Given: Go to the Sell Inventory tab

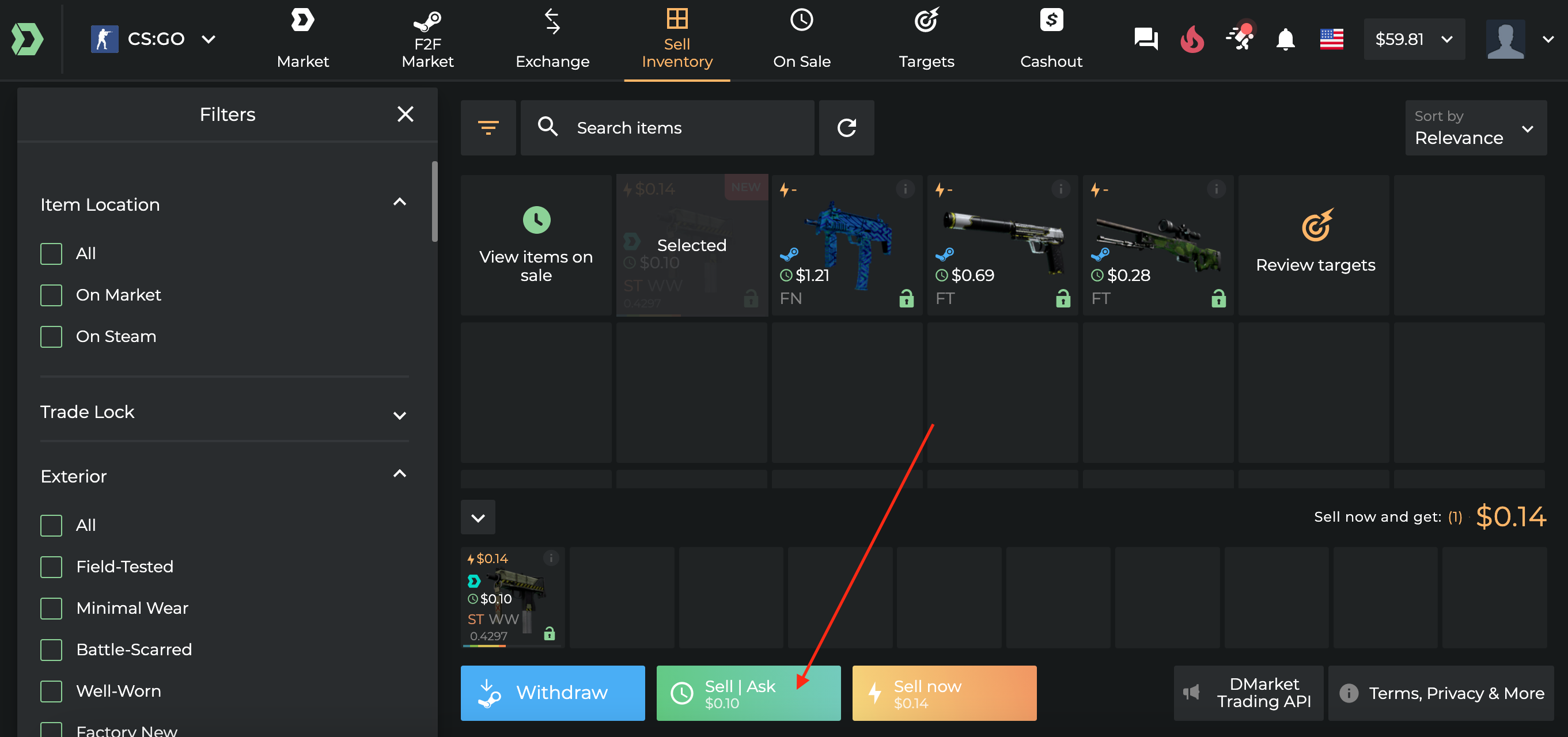Looking at the screenshot, I should [x=677, y=40].
